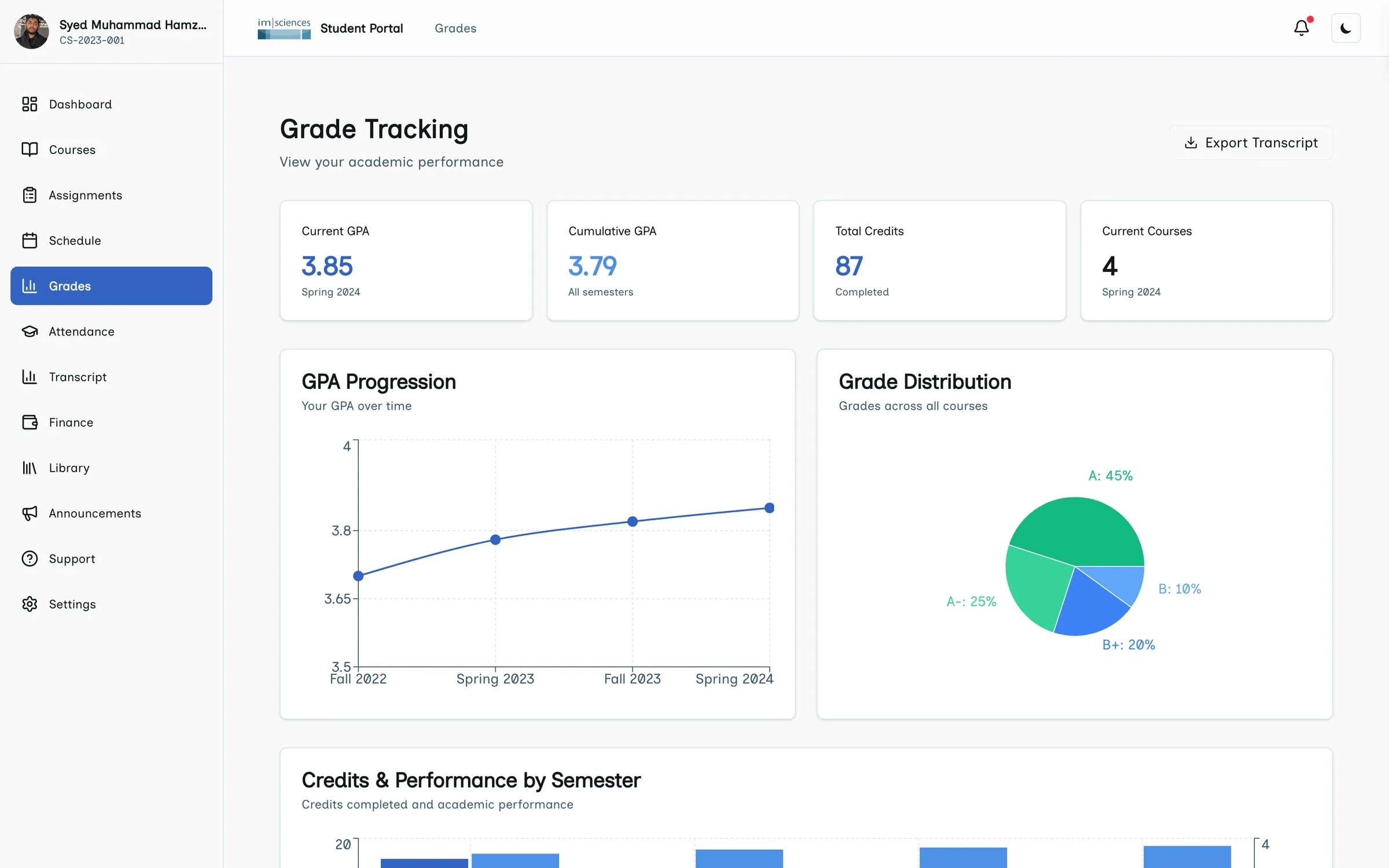
Task: Toggle dark mode with moon button
Action: tap(1346, 28)
